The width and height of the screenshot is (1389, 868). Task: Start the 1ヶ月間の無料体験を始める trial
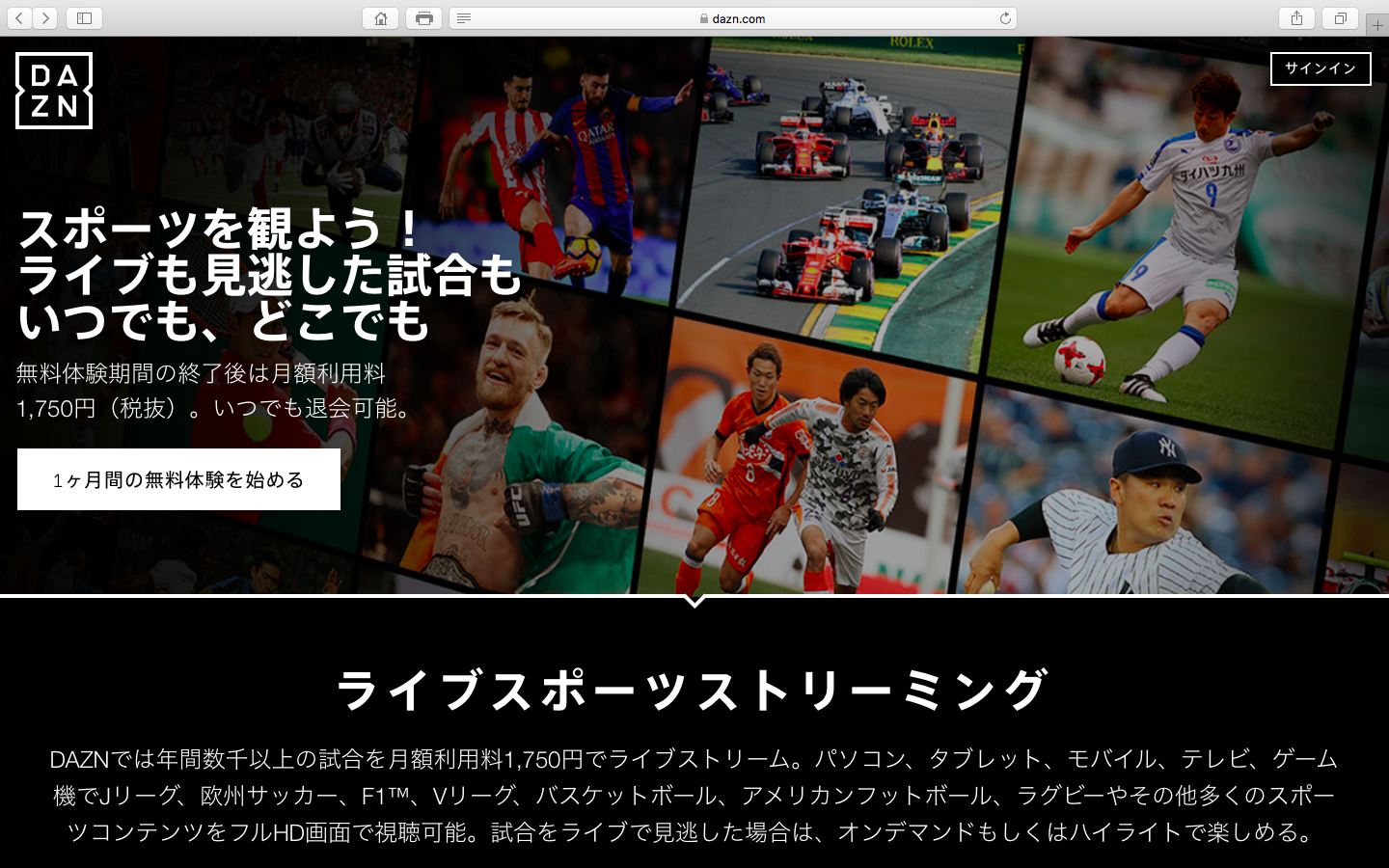tap(178, 479)
